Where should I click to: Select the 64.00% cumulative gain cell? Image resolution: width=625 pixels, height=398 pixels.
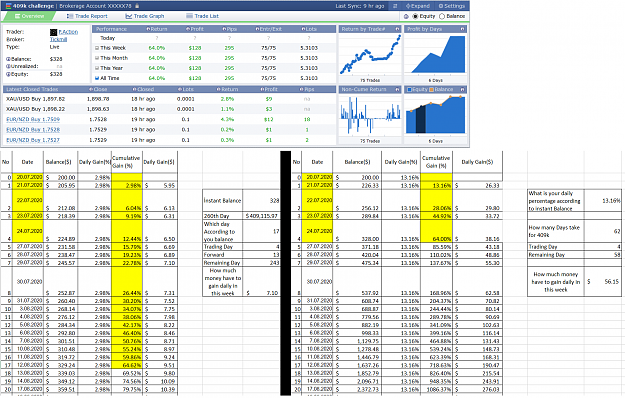click(x=436, y=231)
